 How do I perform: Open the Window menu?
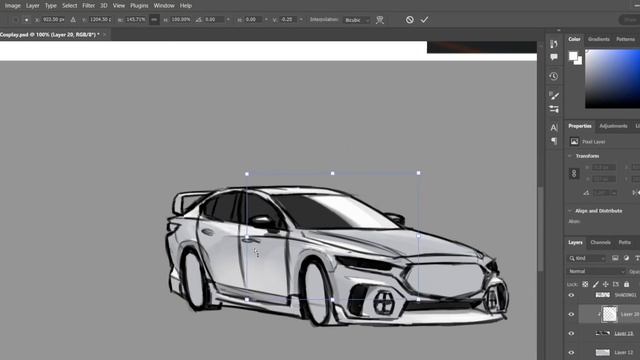[x=164, y=6]
